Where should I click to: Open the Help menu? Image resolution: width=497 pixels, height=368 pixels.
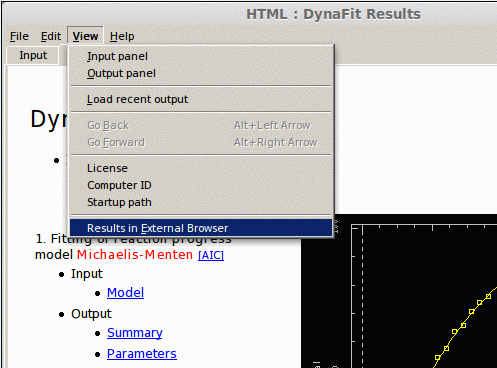click(122, 36)
